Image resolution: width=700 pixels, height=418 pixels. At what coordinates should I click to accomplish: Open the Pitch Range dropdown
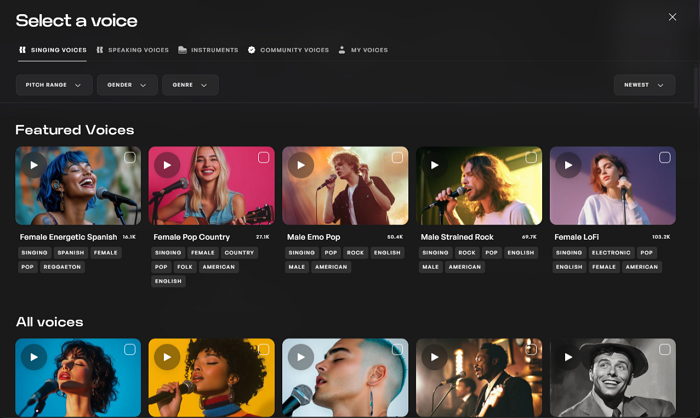coord(54,85)
